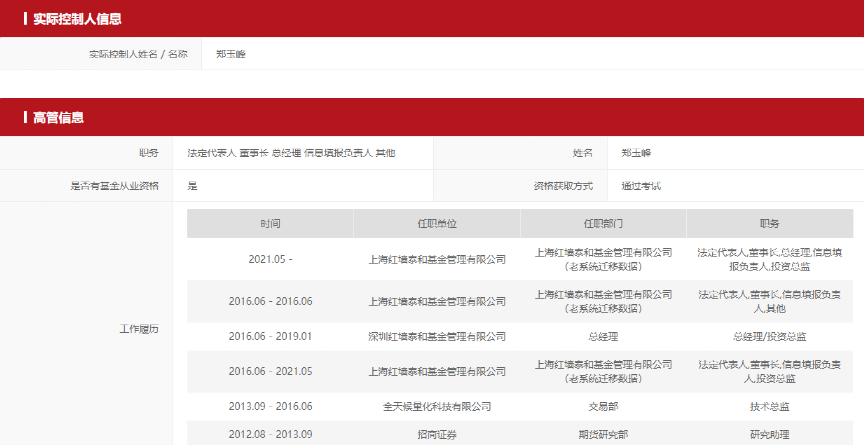Click the 工作履历 row label
Viewport: 864px width, 445px height.
point(139,328)
